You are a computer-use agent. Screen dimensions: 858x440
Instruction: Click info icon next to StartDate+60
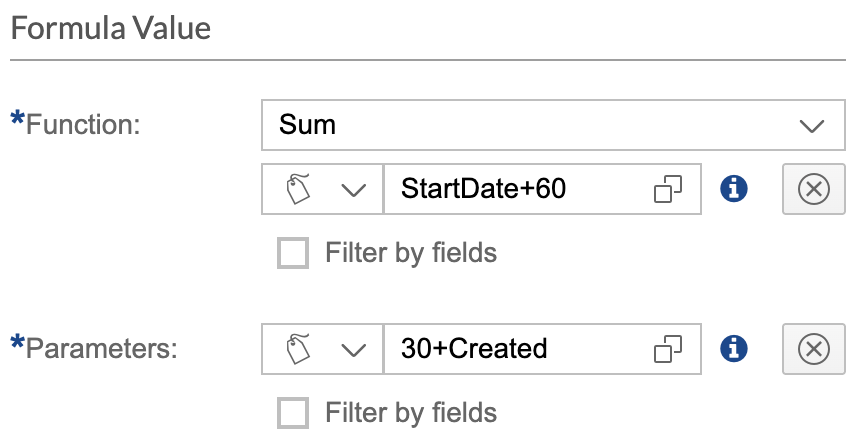pyautogui.click(x=735, y=188)
